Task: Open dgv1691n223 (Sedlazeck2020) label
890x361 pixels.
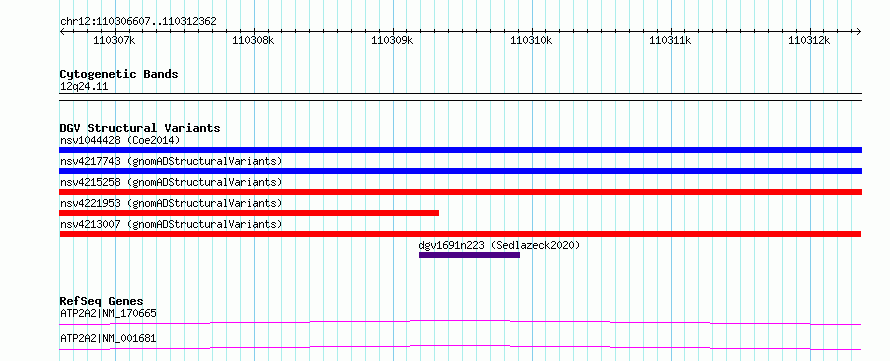Action: click(x=499, y=245)
